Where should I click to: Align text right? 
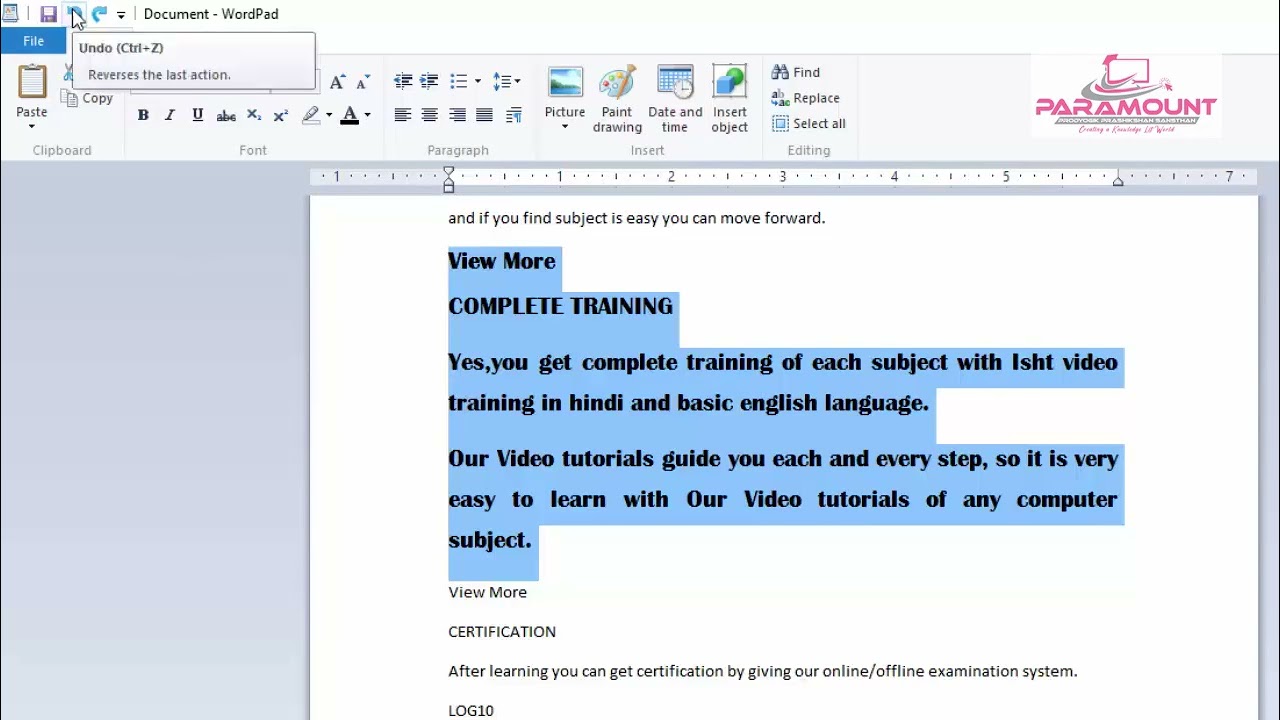click(457, 115)
